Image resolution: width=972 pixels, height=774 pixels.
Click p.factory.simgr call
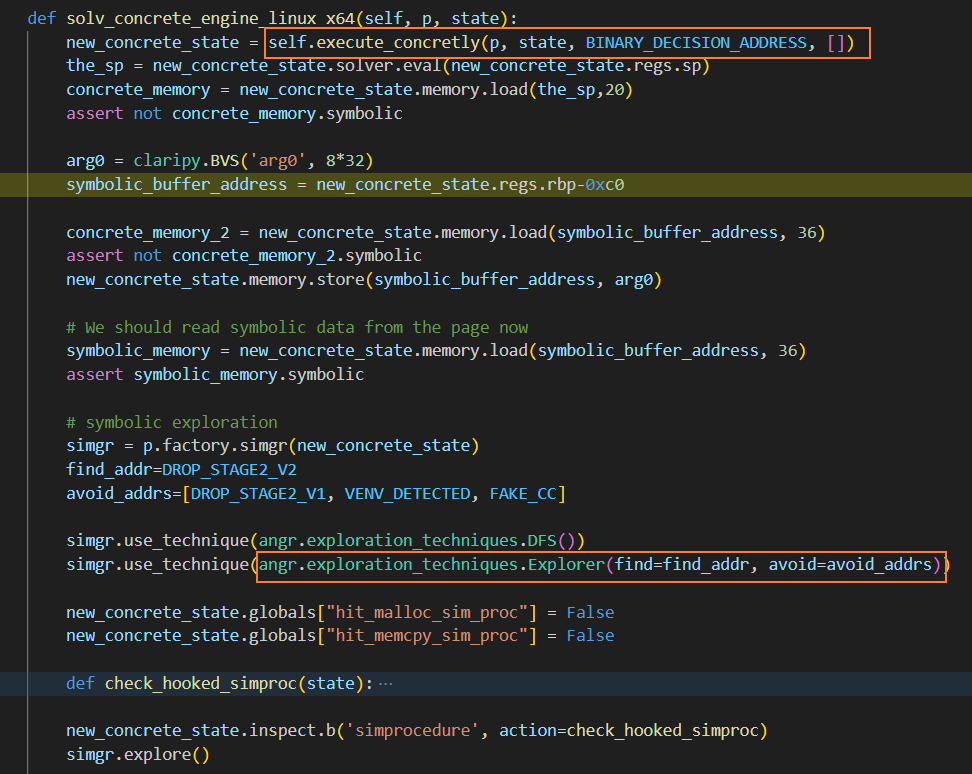tap(215, 446)
